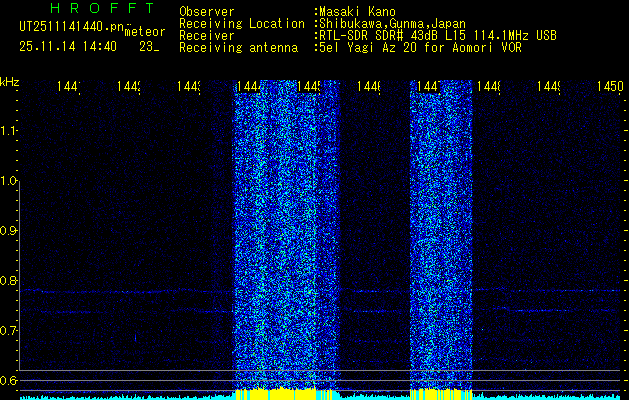The width and height of the screenshot is (629, 400).
Task: Click the noise burst at 1447
Action: click(x=441, y=235)
